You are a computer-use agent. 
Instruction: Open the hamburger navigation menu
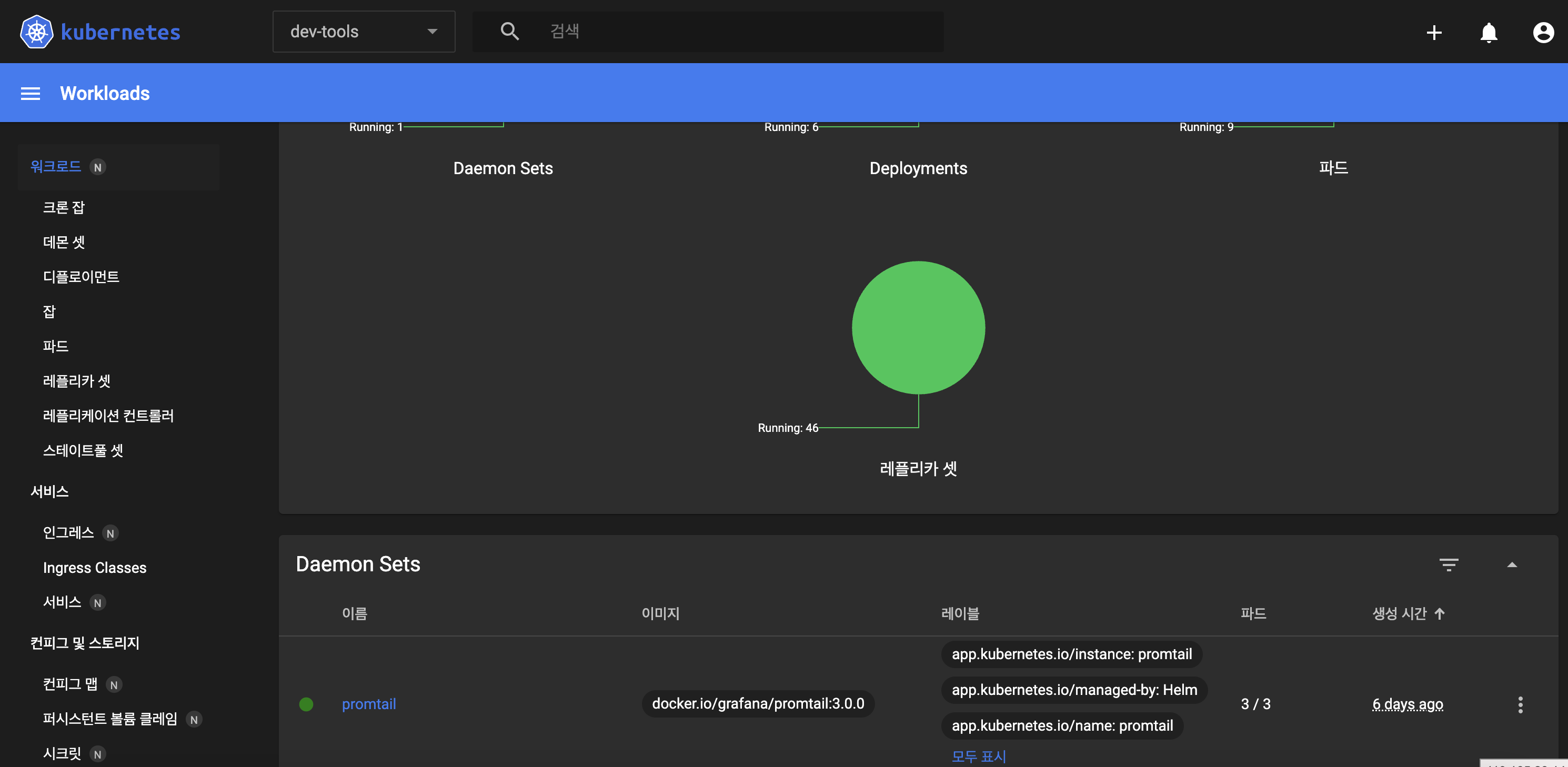[x=31, y=93]
